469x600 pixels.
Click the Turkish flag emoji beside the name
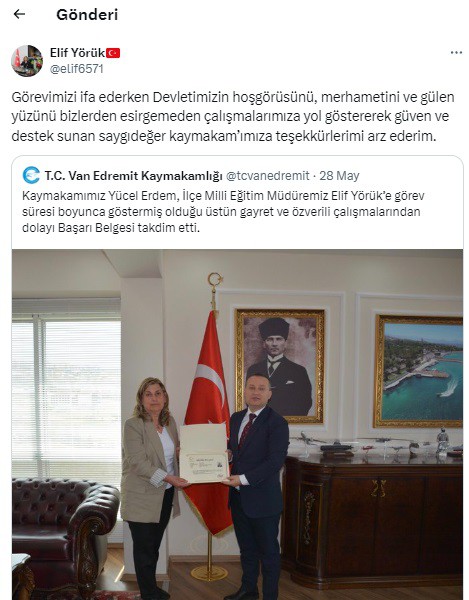click(x=113, y=53)
